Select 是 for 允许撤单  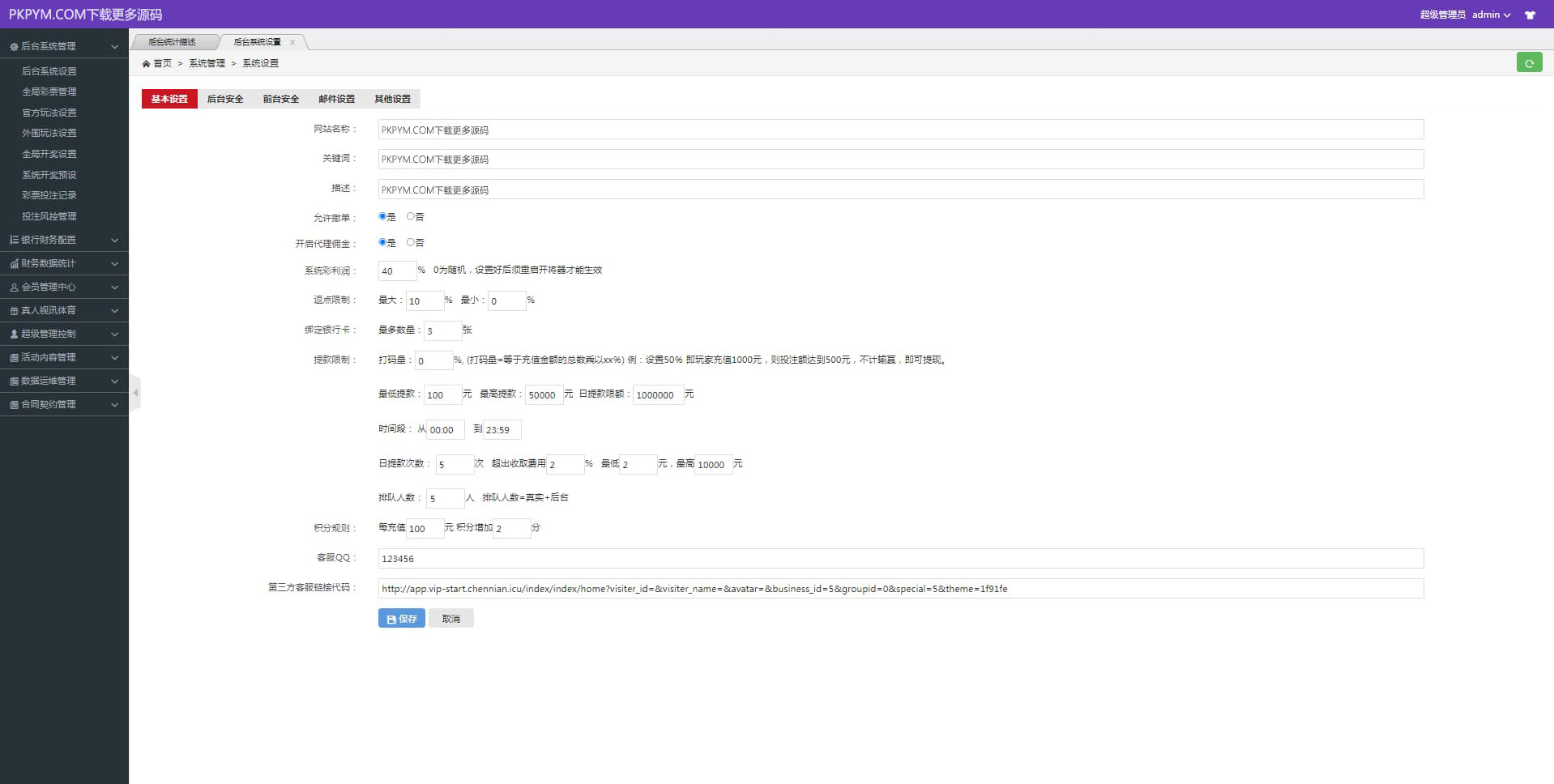[x=382, y=216]
